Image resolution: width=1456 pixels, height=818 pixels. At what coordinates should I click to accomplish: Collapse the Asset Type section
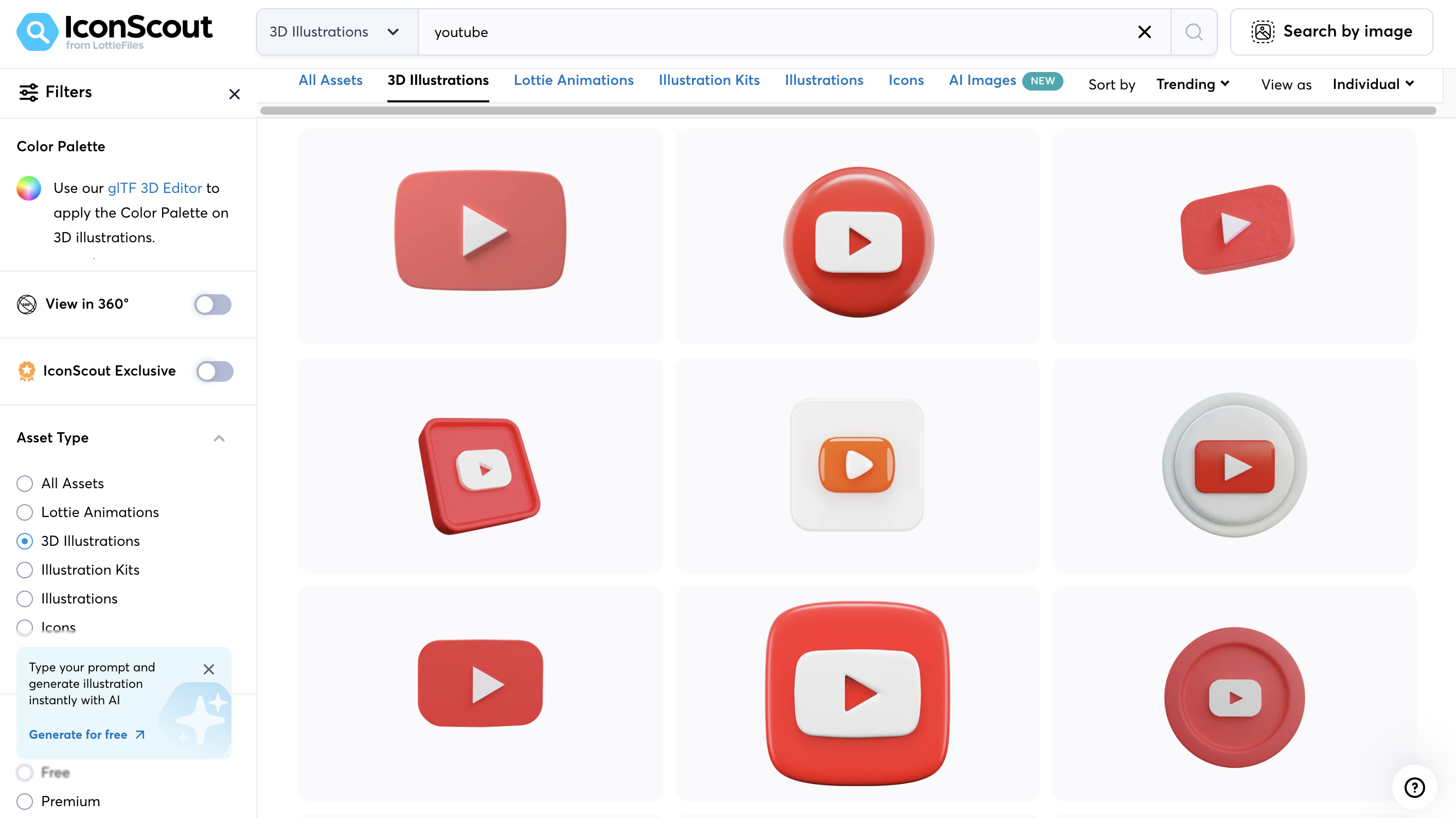pyautogui.click(x=219, y=438)
